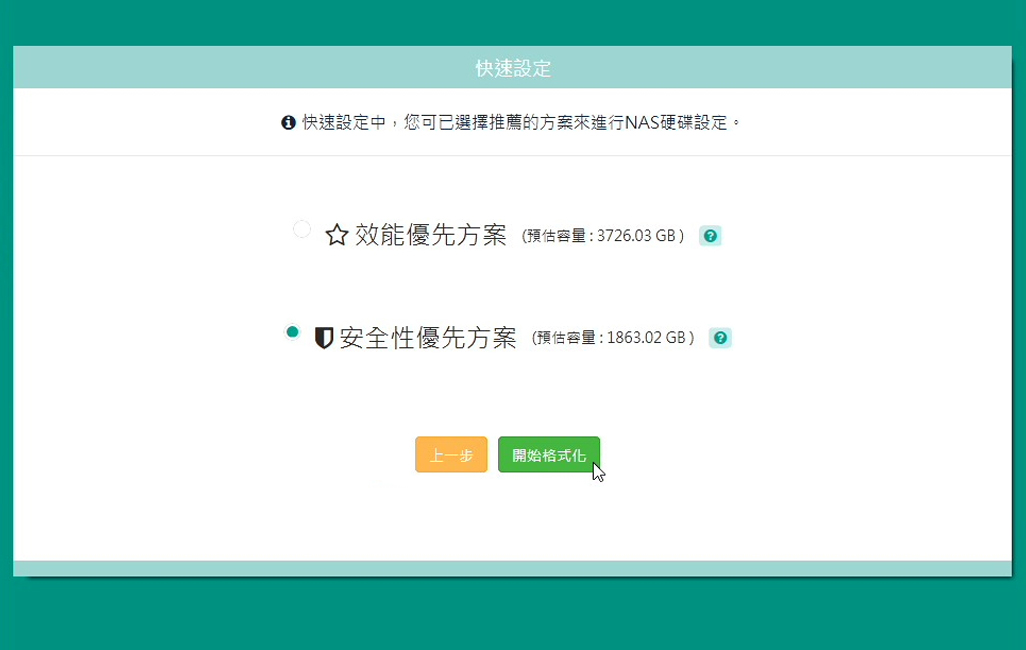The width and height of the screenshot is (1026, 650).
Task: Select the 安全性優先方案 radio button
Action: (x=292, y=332)
